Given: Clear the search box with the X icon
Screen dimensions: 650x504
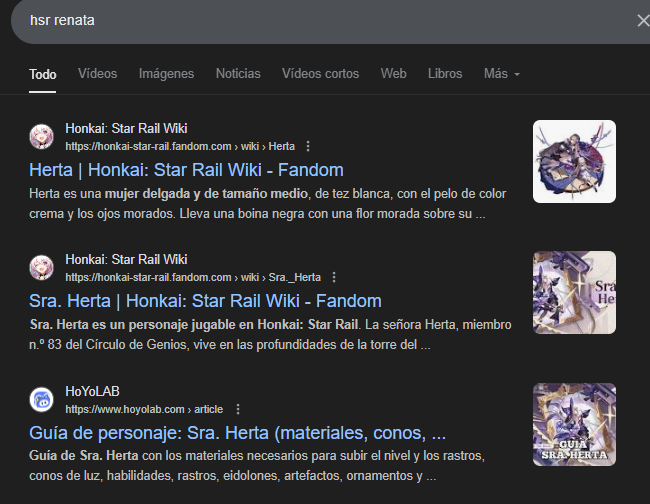Looking at the screenshot, I should 643,20.
